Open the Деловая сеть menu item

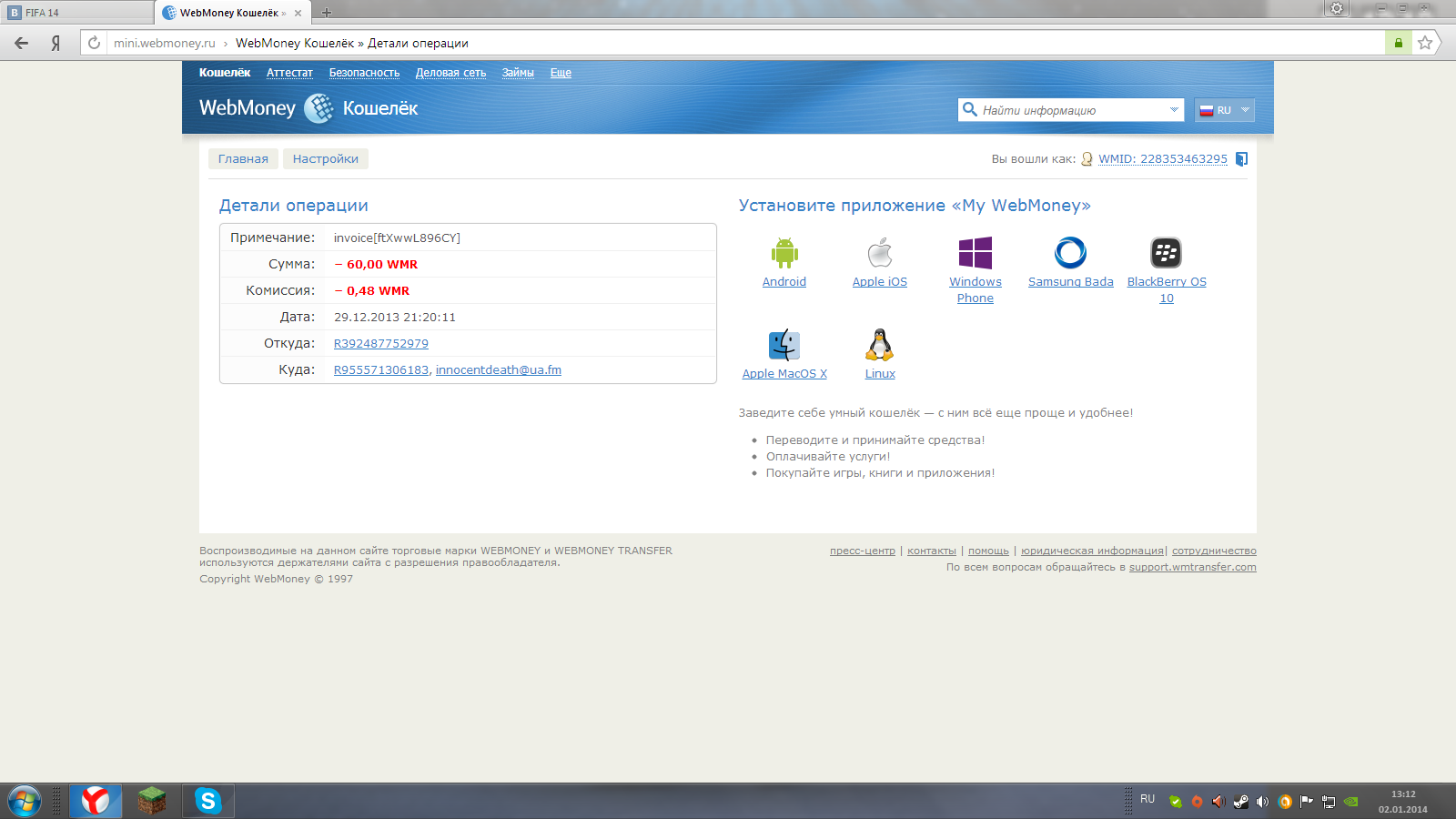tap(450, 73)
